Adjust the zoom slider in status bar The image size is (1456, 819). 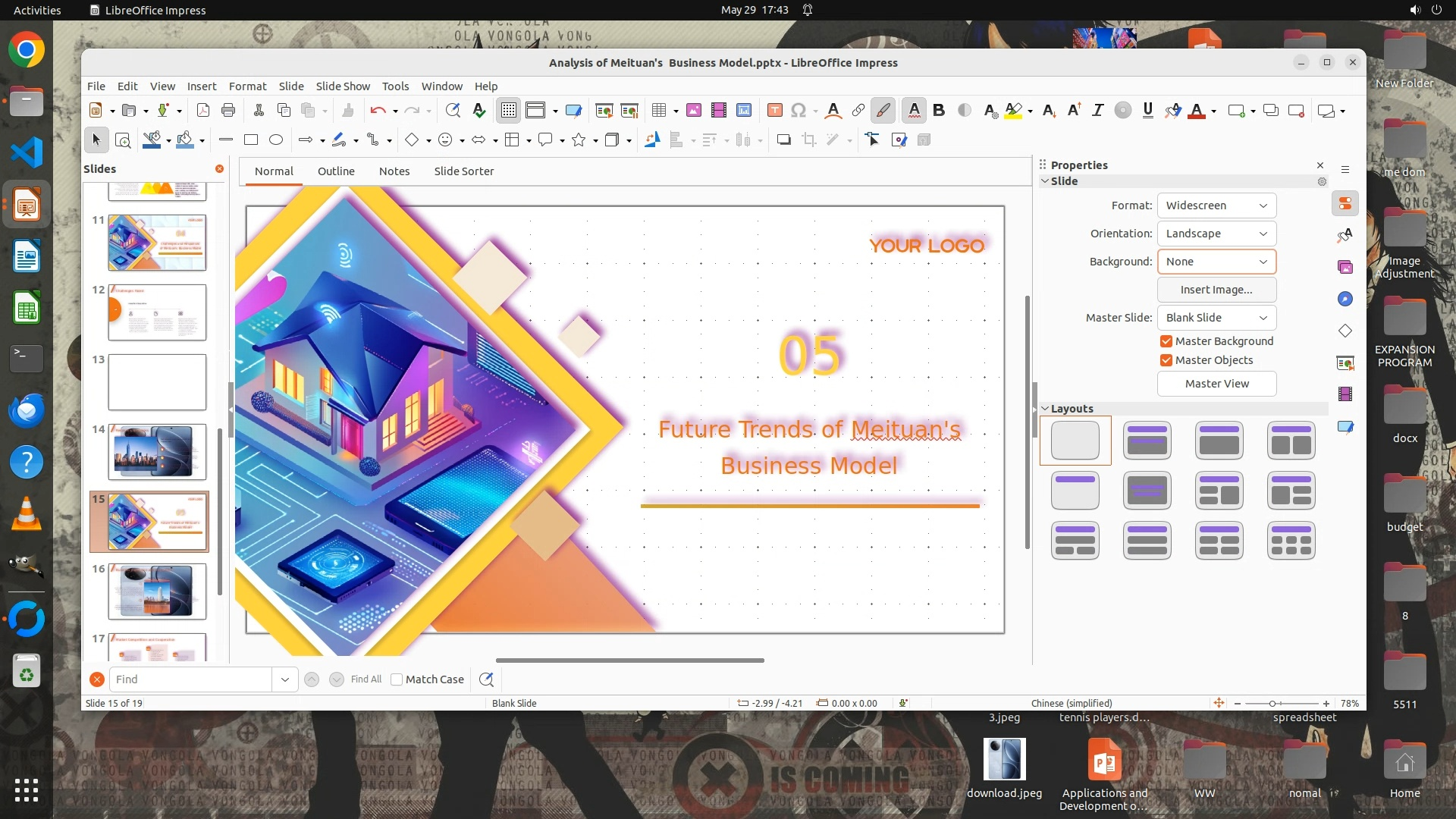[1273, 704]
